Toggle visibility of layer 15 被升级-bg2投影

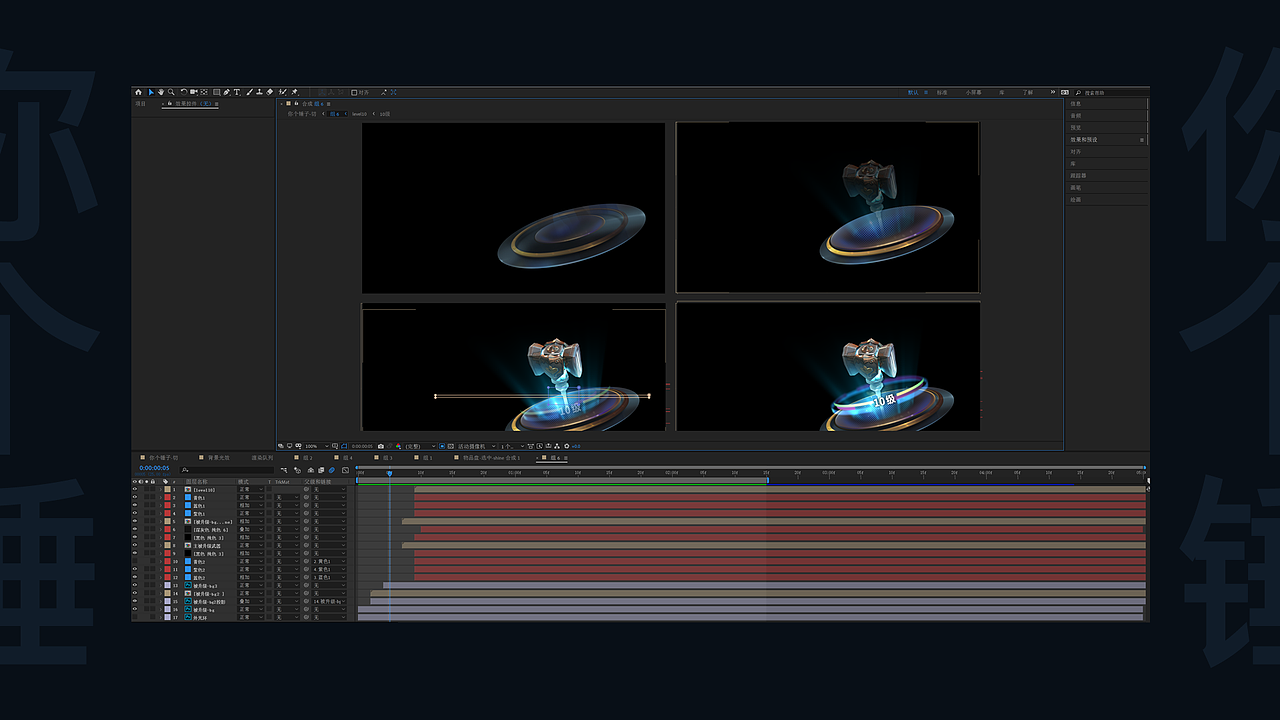click(x=135, y=601)
